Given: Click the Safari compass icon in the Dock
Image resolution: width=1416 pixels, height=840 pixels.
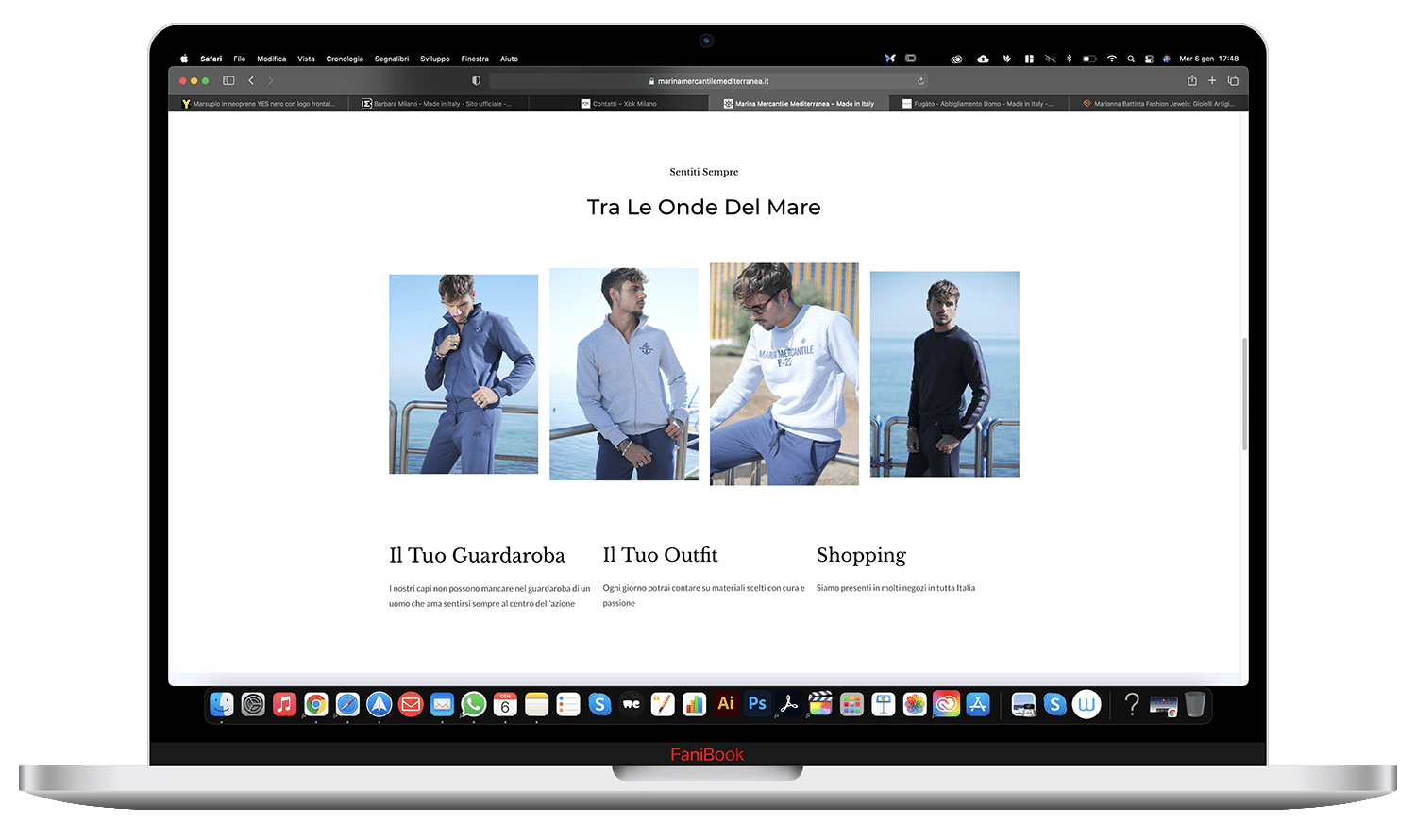Looking at the screenshot, I should pyautogui.click(x=347, y=704).
